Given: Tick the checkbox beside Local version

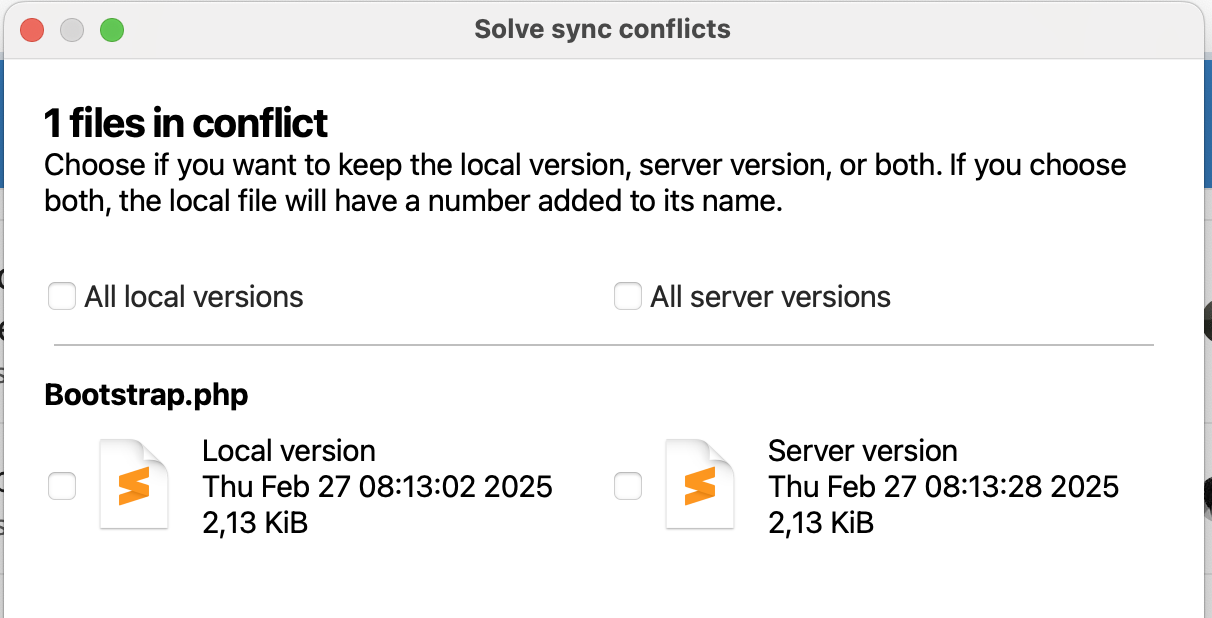Looking at the screenshot, I should 62,487.
